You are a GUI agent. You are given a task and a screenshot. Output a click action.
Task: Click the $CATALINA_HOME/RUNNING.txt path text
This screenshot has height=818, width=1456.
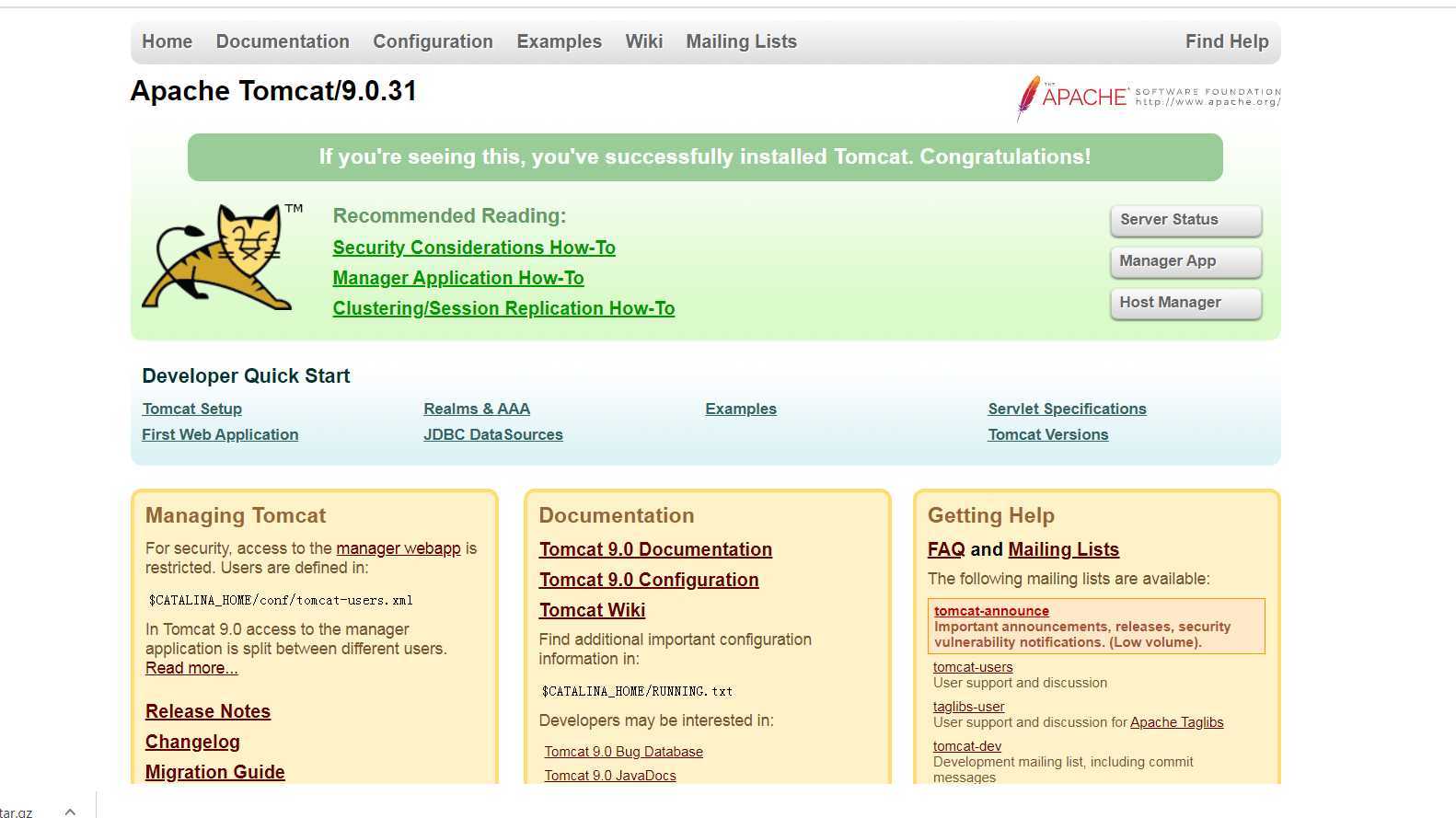[x=637, y=691]
